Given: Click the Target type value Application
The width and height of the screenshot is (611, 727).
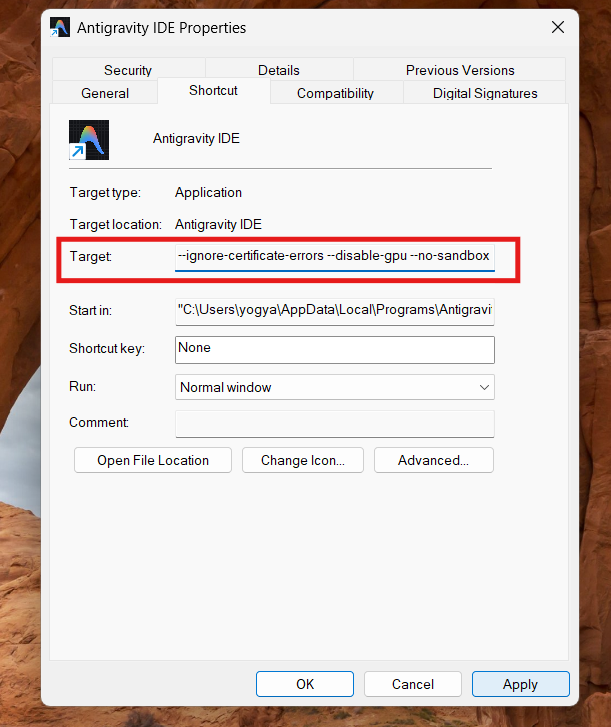Looking at the screenshot, I should click(x=208, y=192).
